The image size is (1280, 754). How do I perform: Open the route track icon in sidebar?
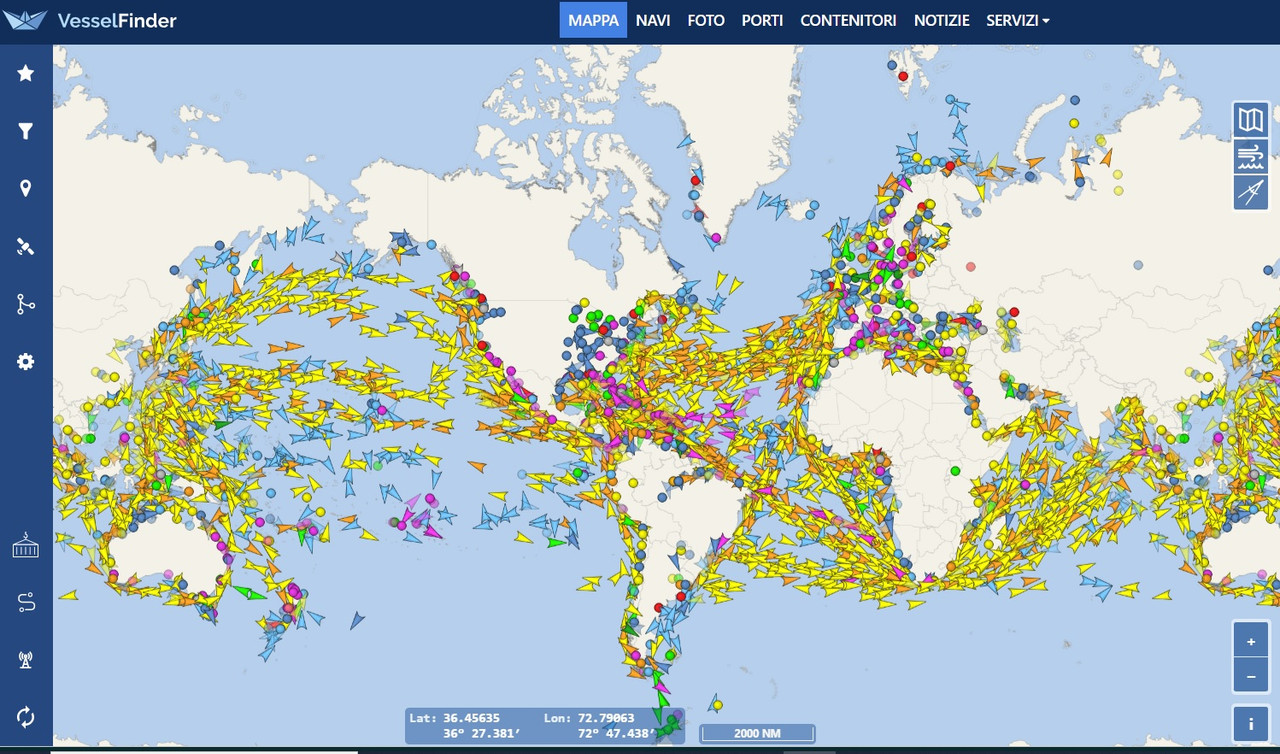point(26,602)
